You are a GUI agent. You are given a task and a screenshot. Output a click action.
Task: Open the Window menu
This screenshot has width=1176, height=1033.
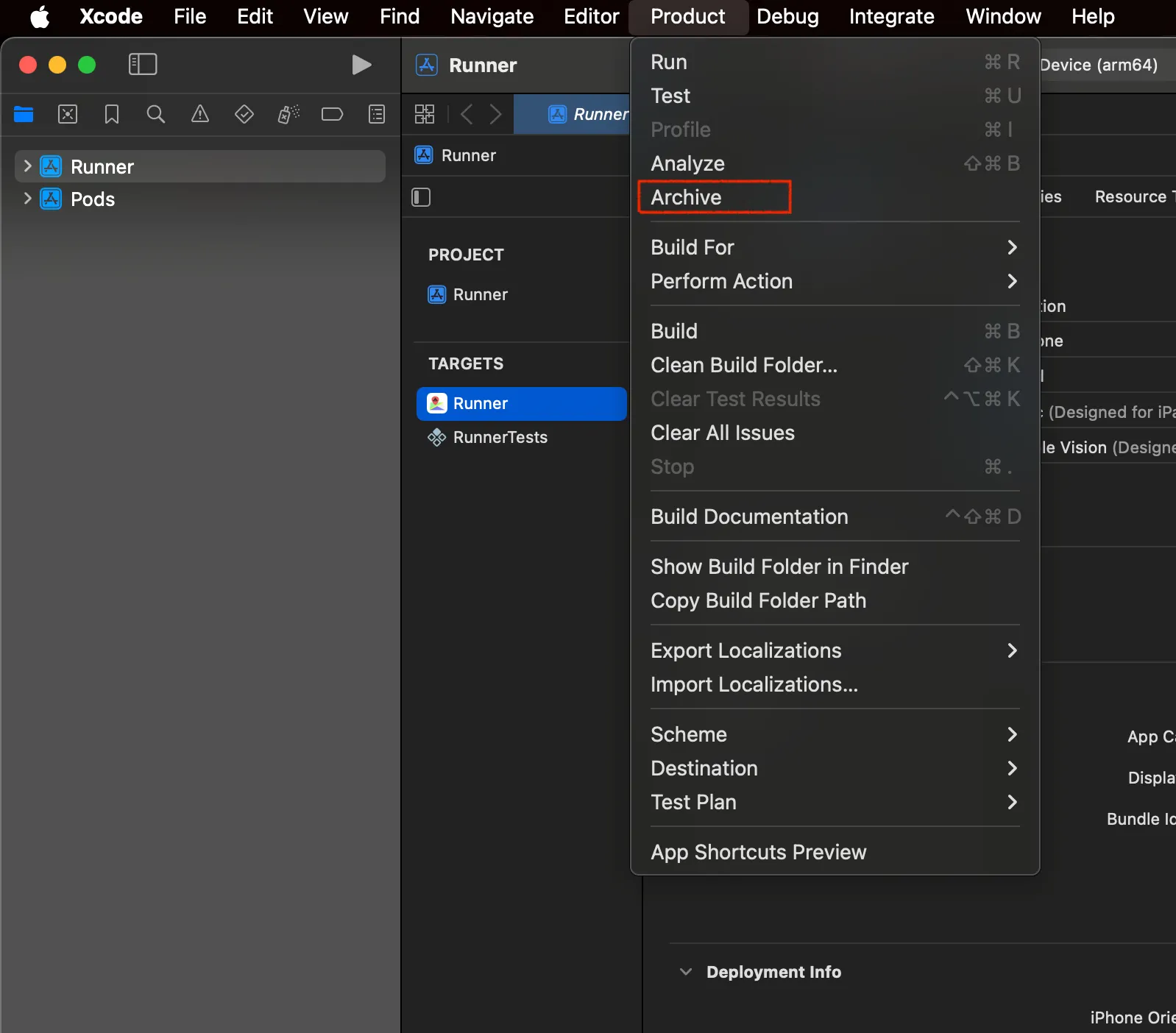(1004, 16)
